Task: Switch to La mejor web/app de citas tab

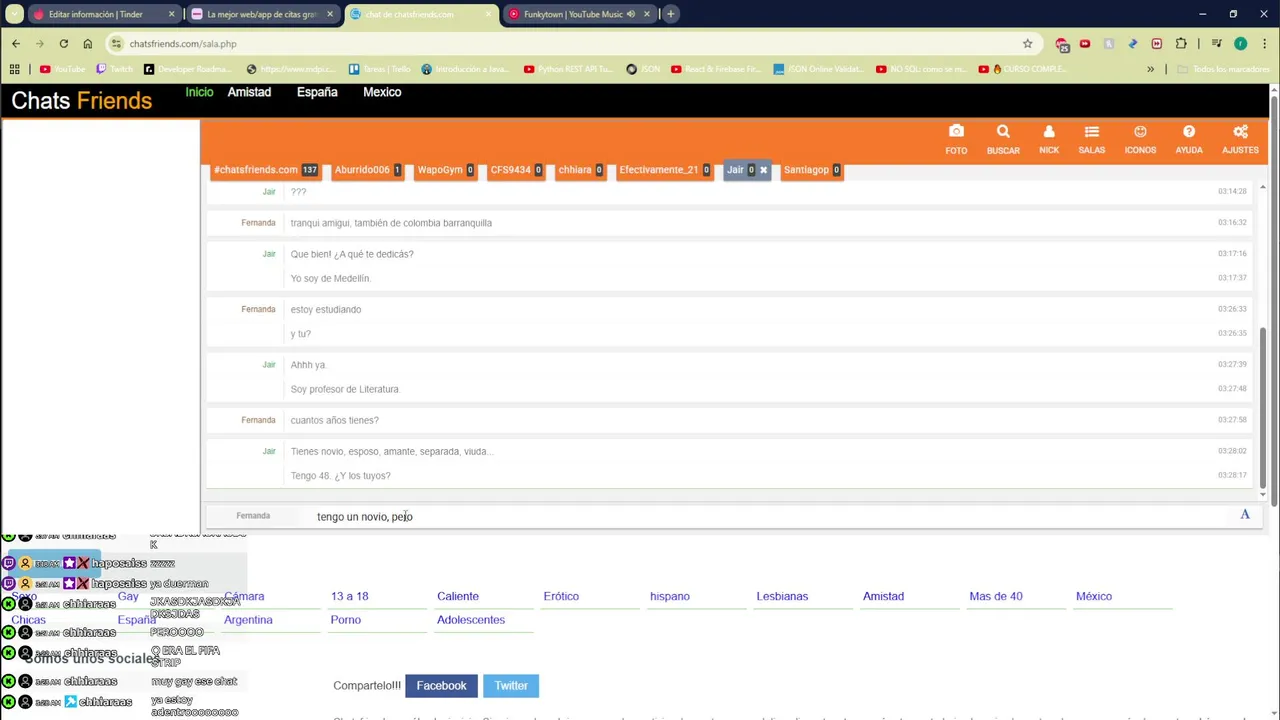Action: click(x=260, y=14)
